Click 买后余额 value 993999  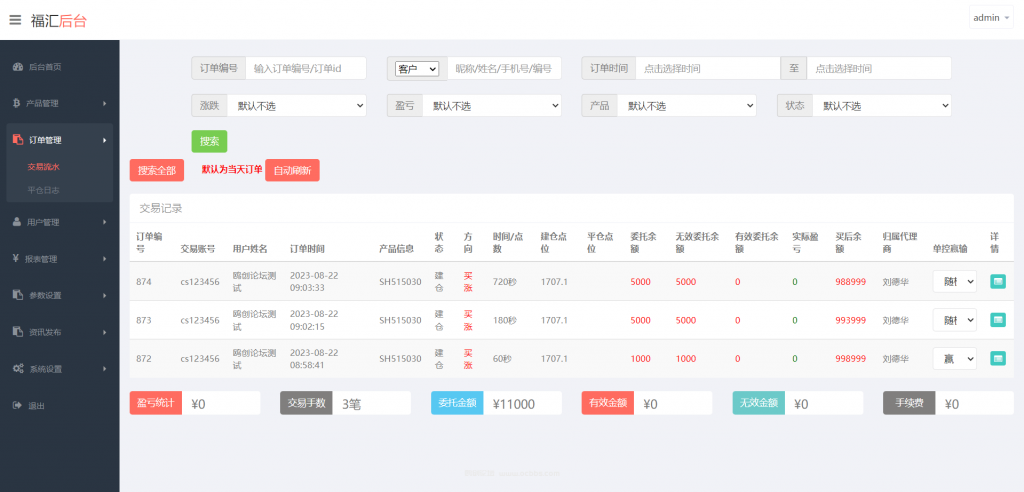(851, 320)
